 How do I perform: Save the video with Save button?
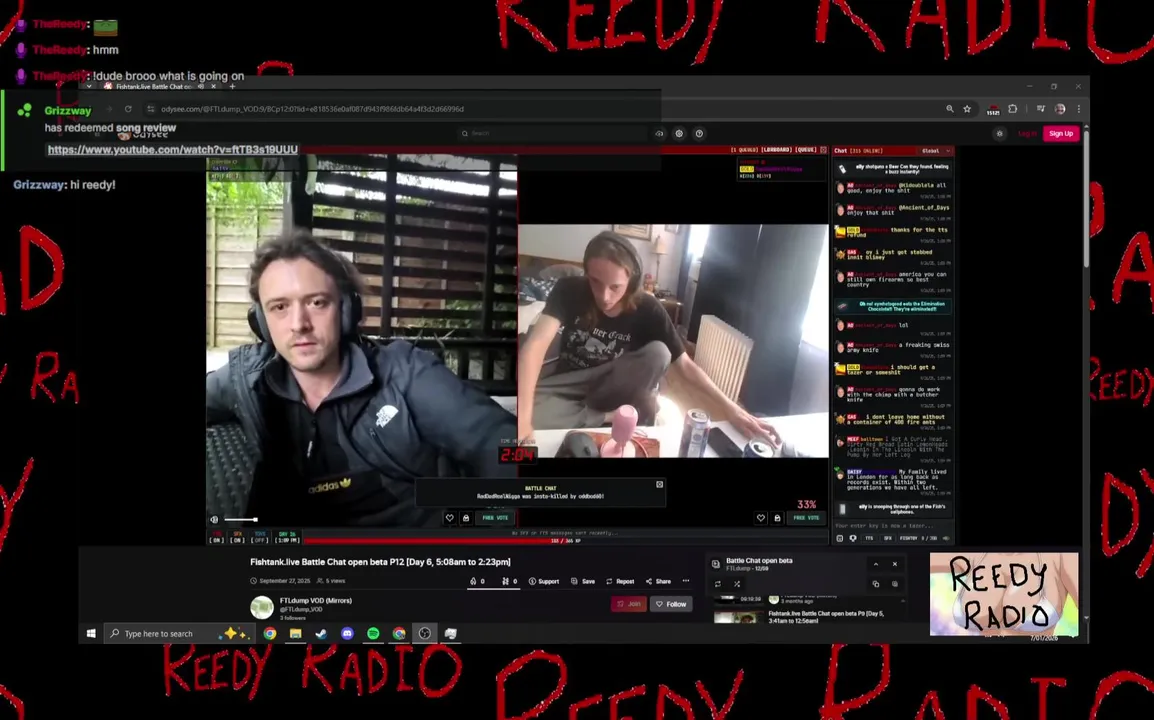[x=583, y=581]
